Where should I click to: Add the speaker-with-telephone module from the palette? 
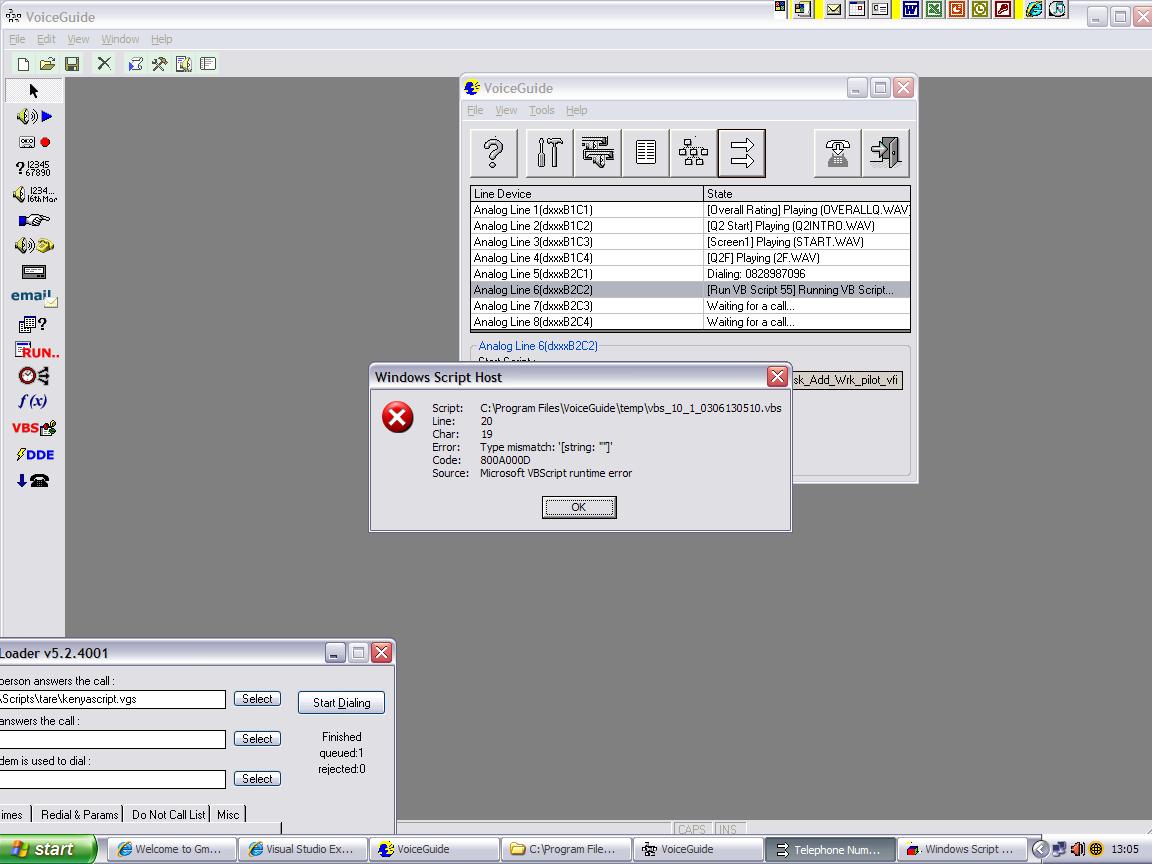point(34,245)
